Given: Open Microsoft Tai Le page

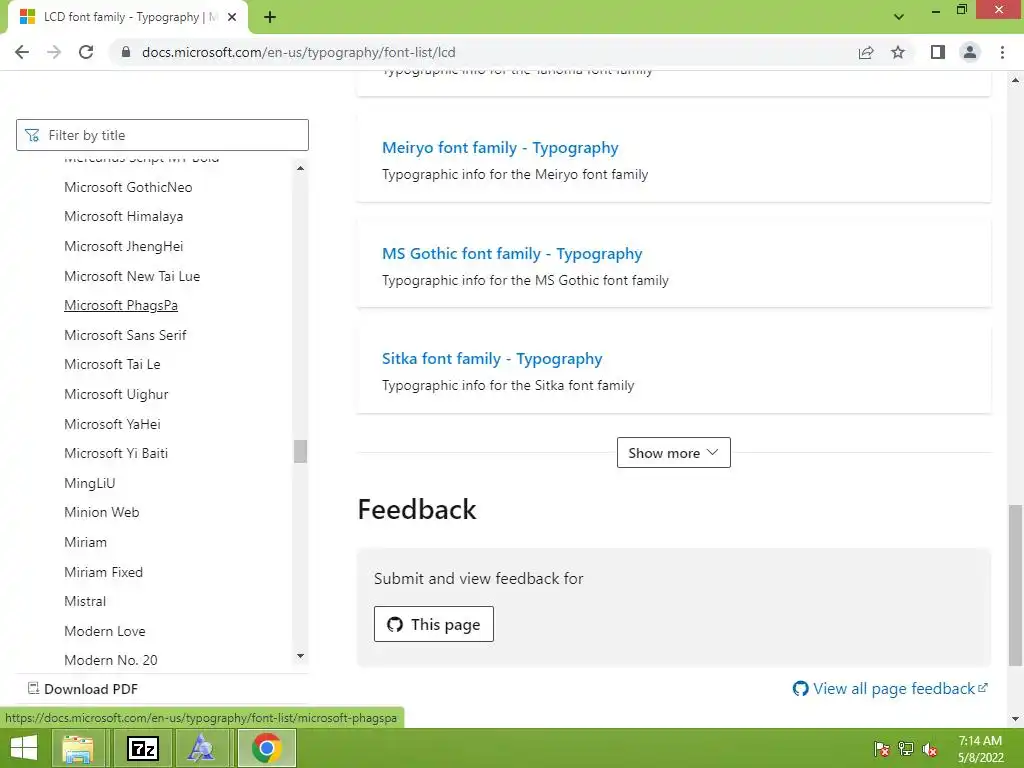Looking at the screenshot, I should click(112, 364).
